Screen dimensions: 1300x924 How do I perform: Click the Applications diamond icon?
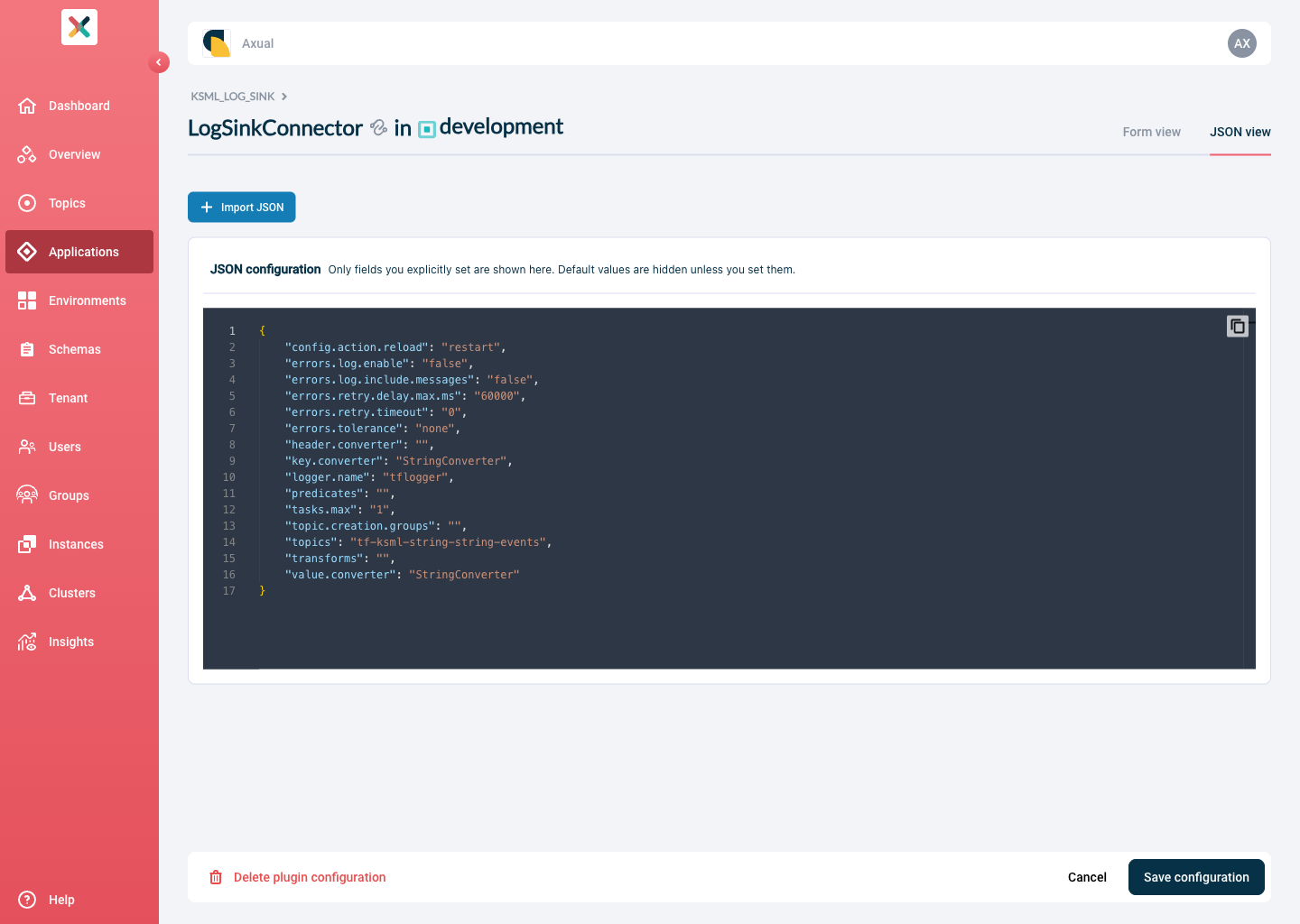(x=27, y=252)
